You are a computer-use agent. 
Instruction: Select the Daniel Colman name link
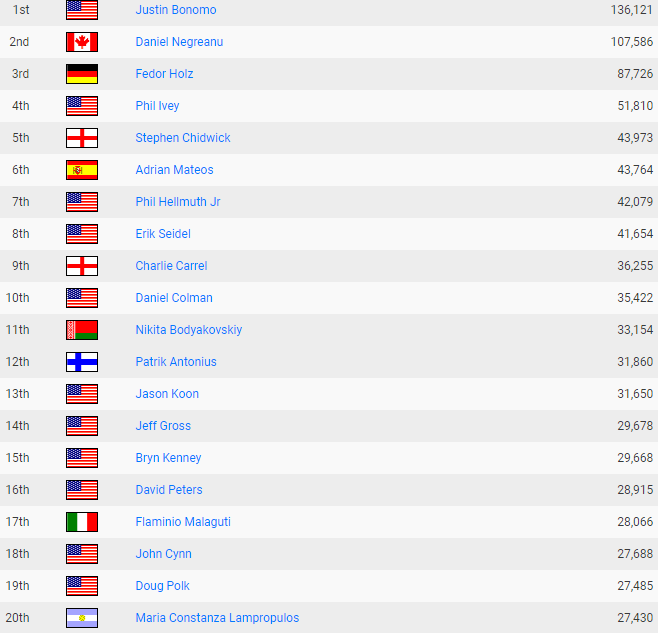[174, 298]
